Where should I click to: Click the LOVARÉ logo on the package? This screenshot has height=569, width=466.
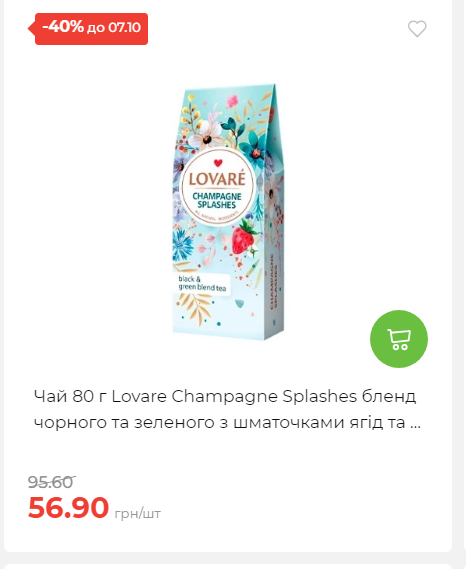(x=217, y=179)
